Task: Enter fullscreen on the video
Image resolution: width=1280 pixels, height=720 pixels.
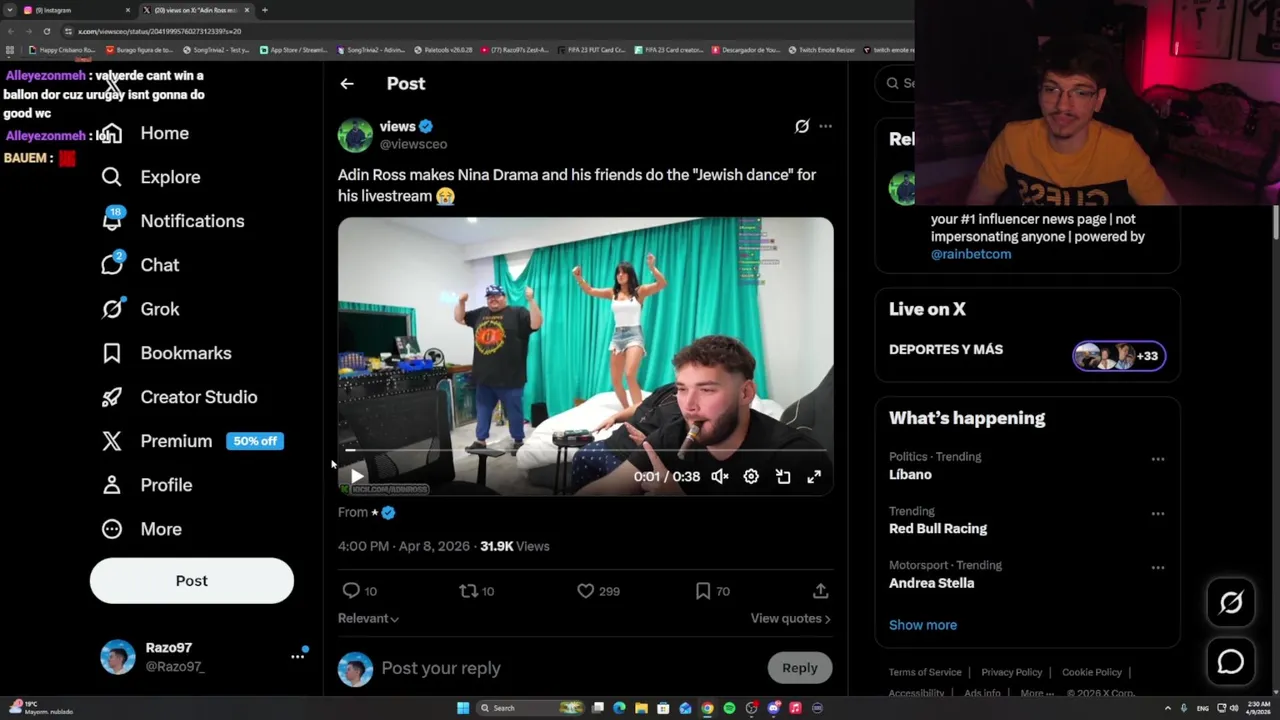Action: click(814, 477)
